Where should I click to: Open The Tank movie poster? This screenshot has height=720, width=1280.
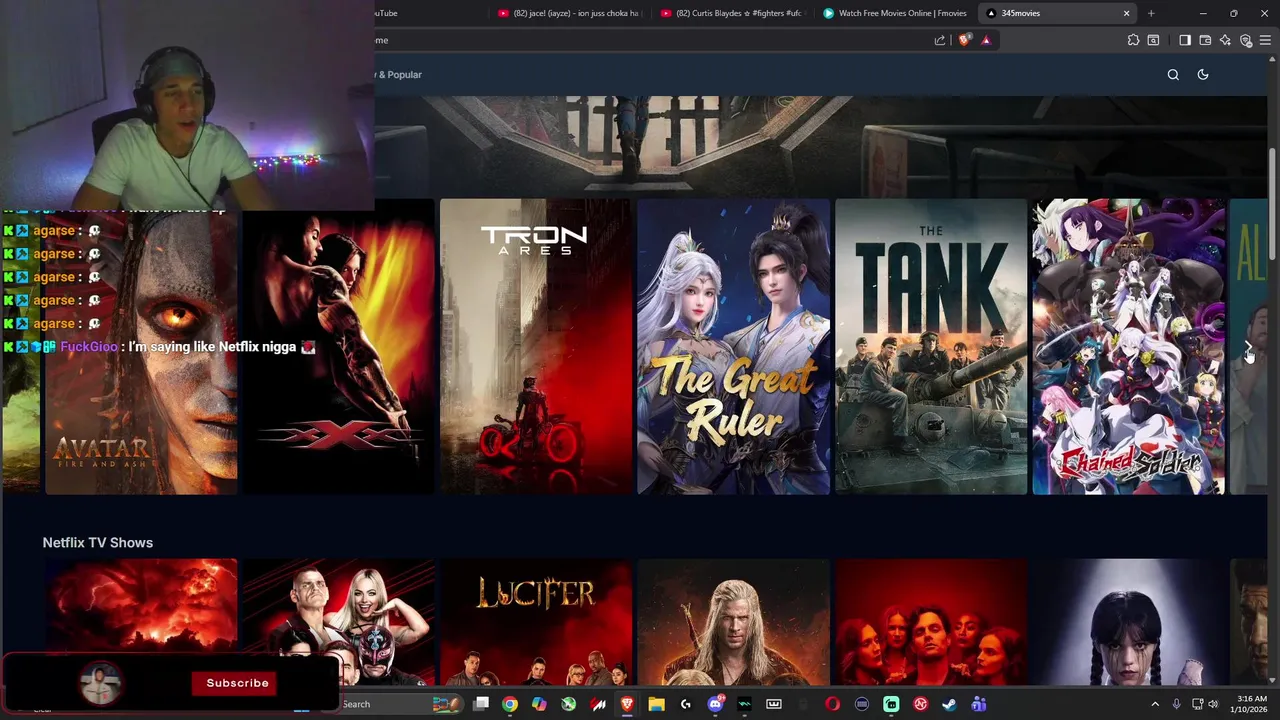931,346
